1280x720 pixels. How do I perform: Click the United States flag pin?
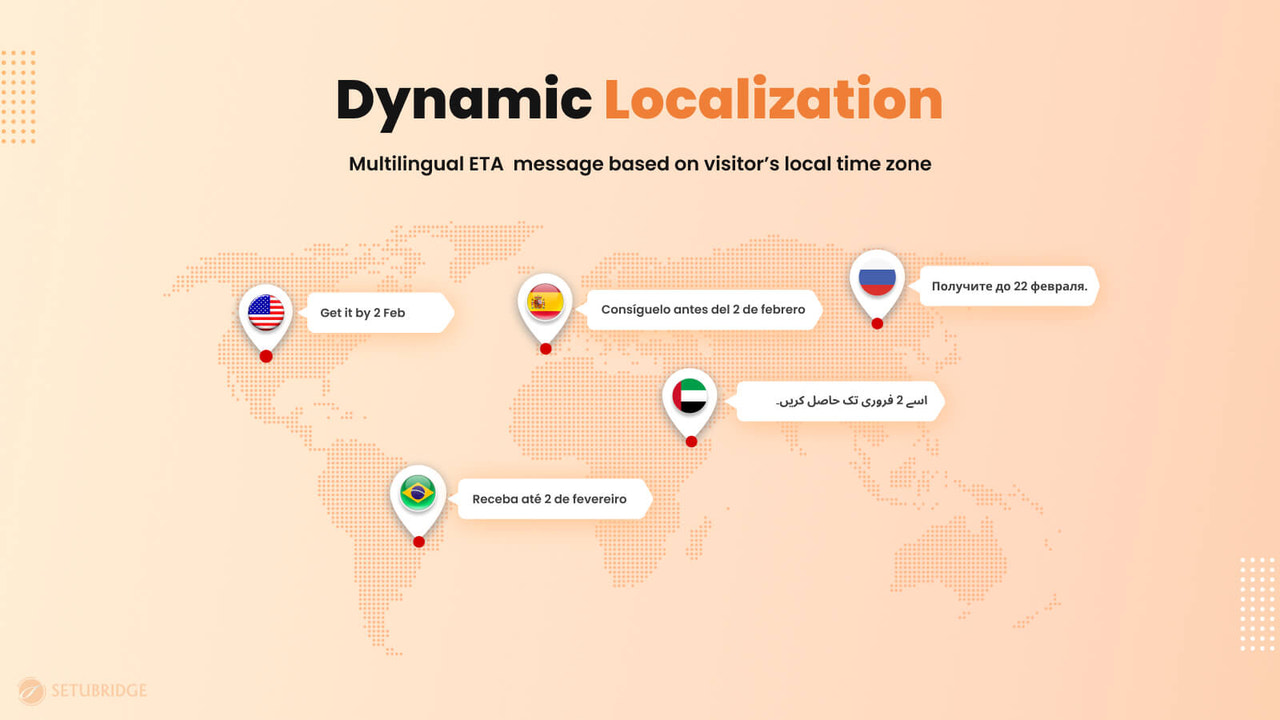[265, 310]
